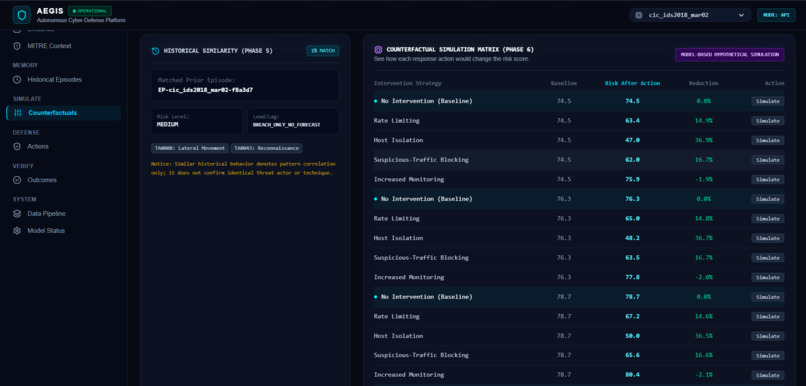Click the Counterfactuals sliders icon
This screenshot has height=386, width=806.
[x=18, y=113]
